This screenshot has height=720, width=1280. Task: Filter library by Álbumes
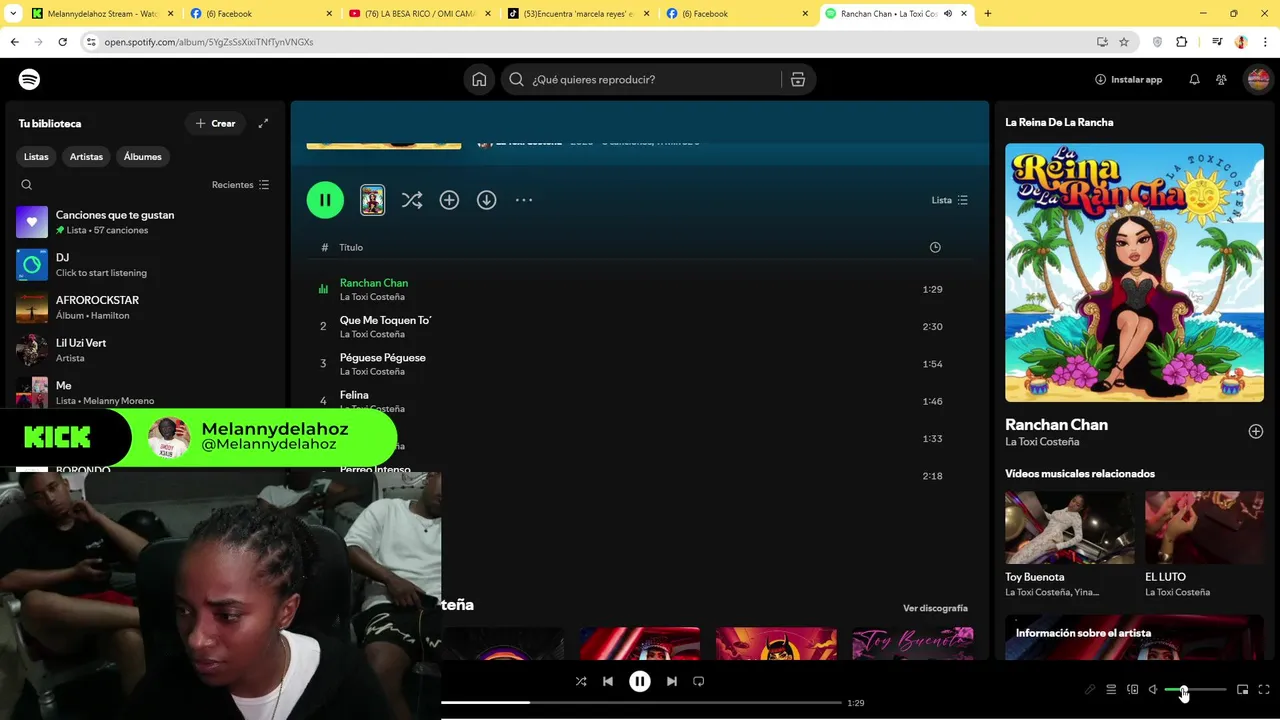point(143,156)
